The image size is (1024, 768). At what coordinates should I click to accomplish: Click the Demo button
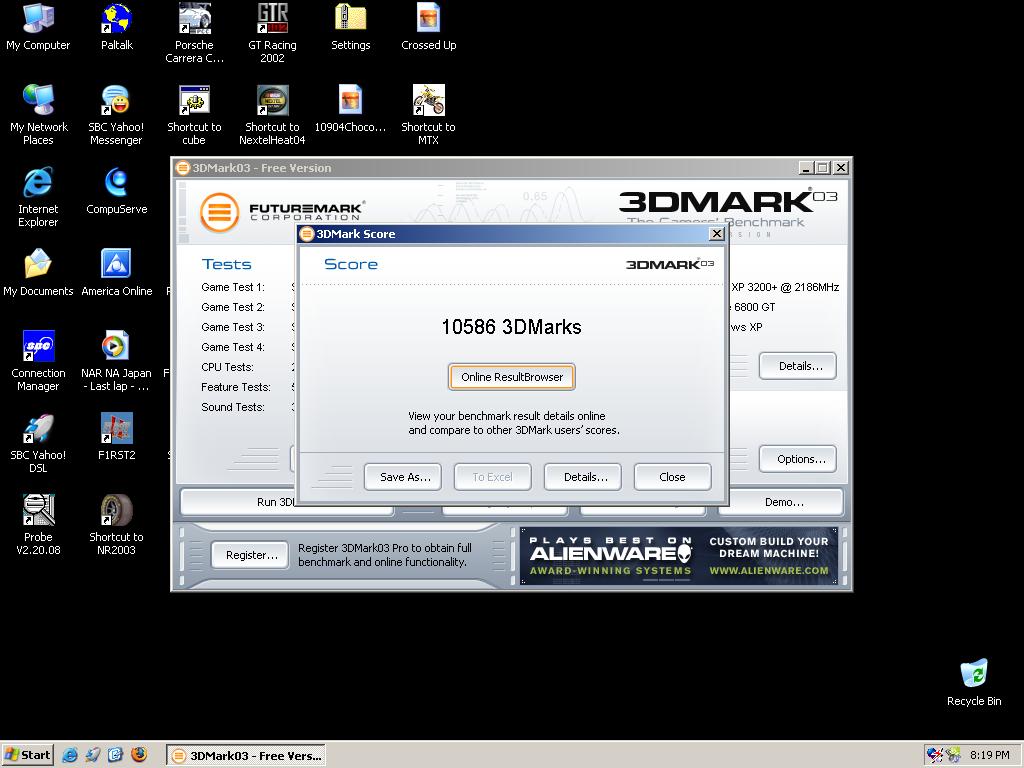782,502
